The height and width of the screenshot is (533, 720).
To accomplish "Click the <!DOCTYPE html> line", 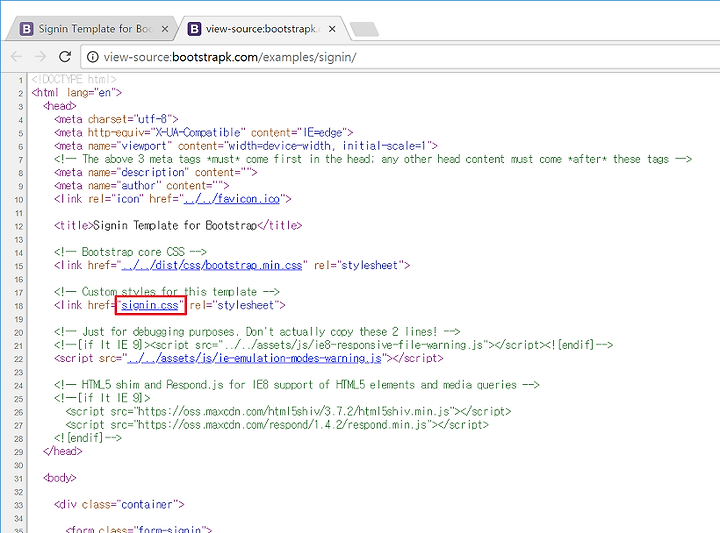I will coord(74,79).
